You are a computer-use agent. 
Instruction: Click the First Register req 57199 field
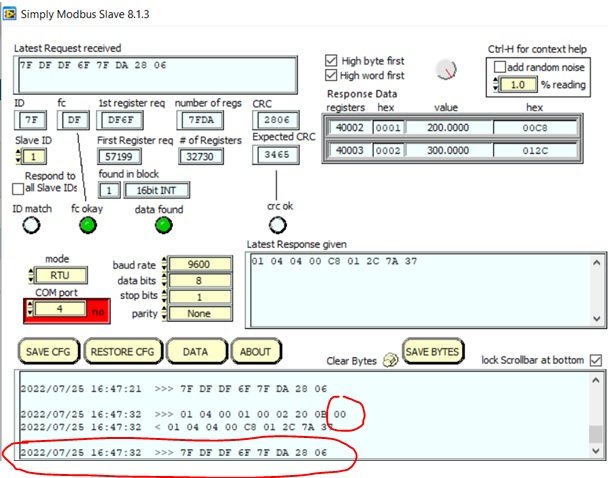pos(119,157)
